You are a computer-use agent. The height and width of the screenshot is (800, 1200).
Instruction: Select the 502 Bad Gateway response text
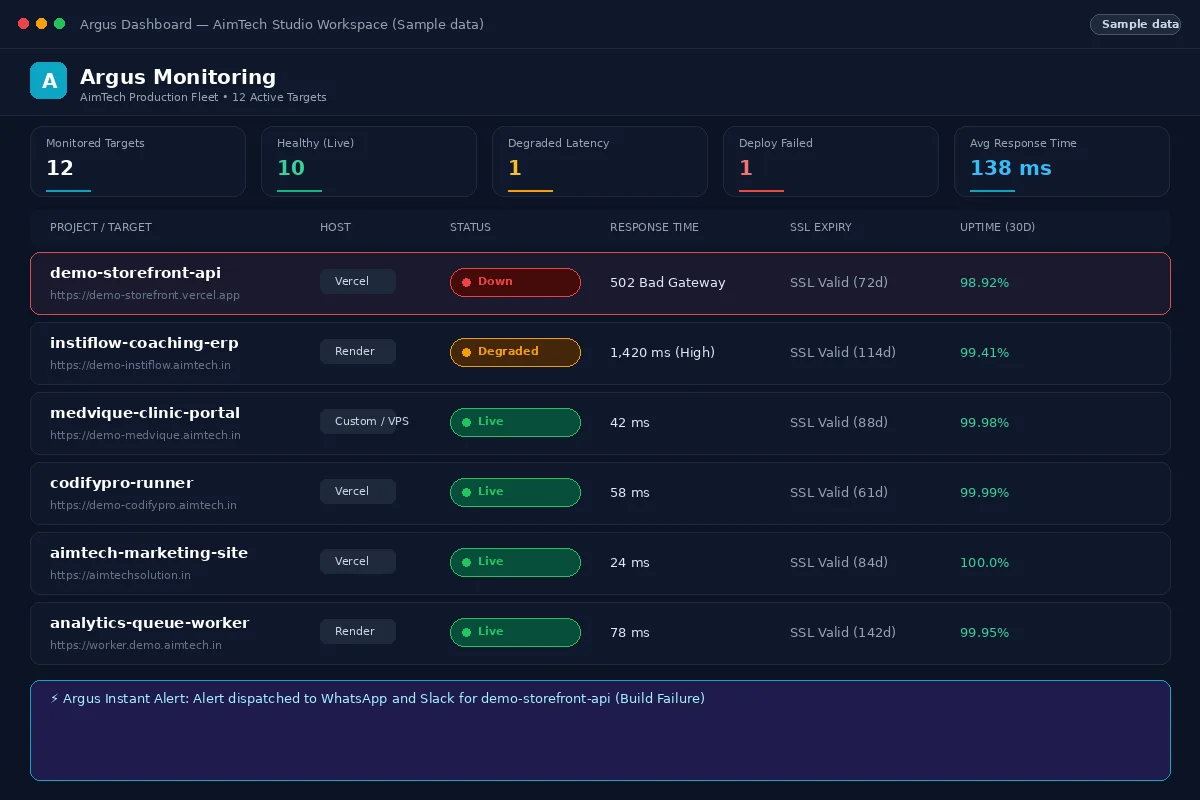(x=668, y=282)
